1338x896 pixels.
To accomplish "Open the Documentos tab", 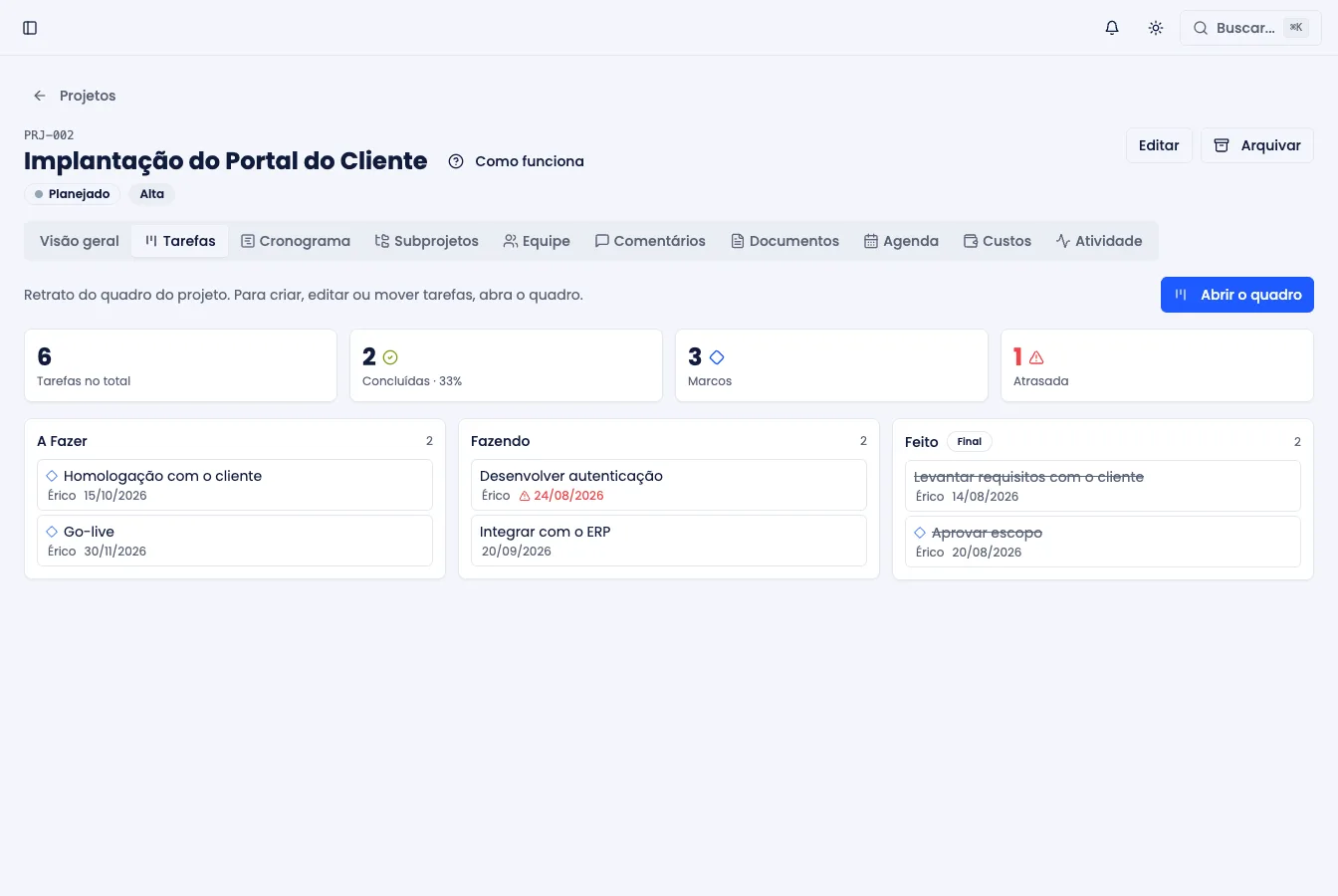I will click(784, 241).
